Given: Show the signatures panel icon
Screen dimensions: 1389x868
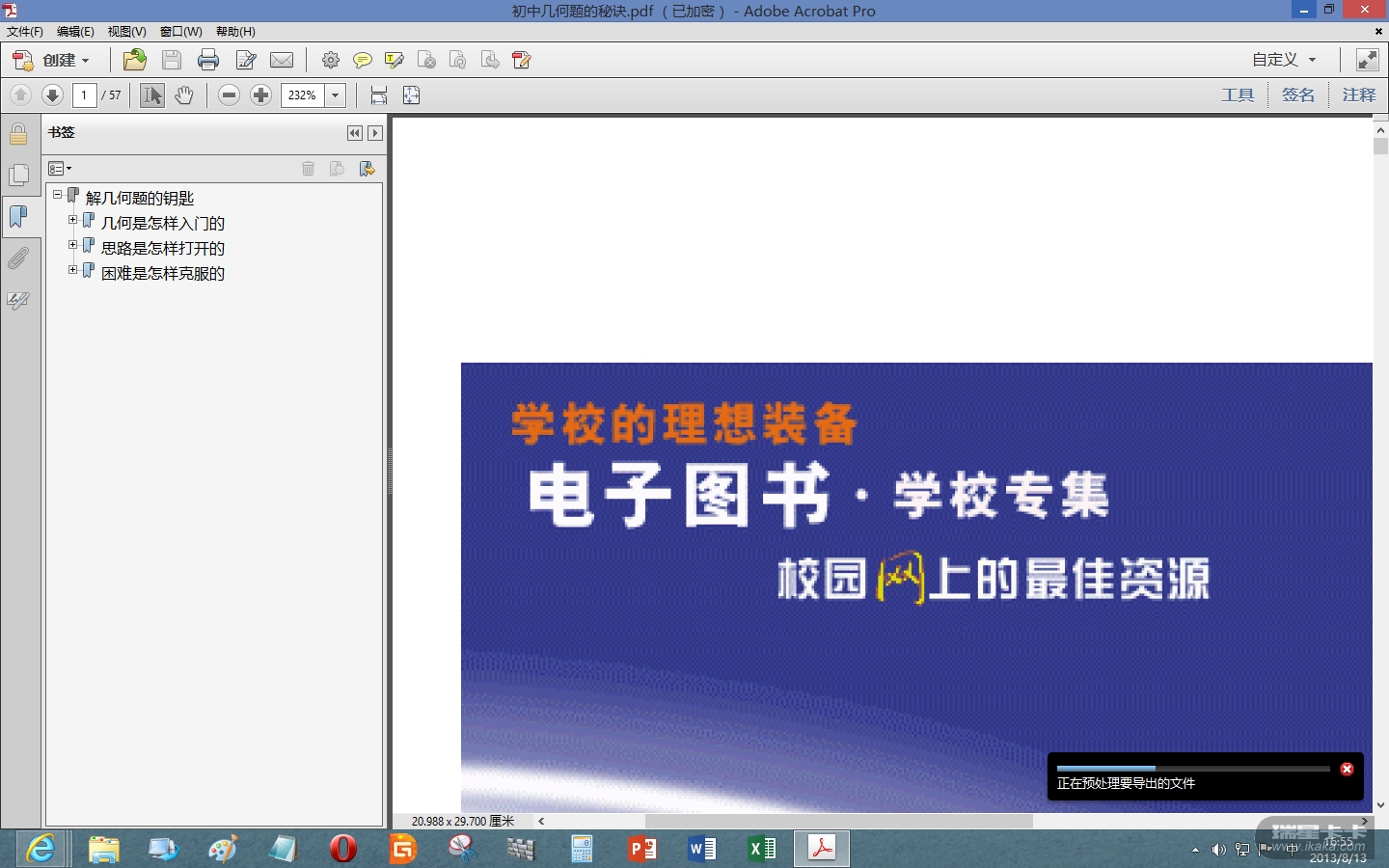Looking at the screenshot, I should coord(18,300).
